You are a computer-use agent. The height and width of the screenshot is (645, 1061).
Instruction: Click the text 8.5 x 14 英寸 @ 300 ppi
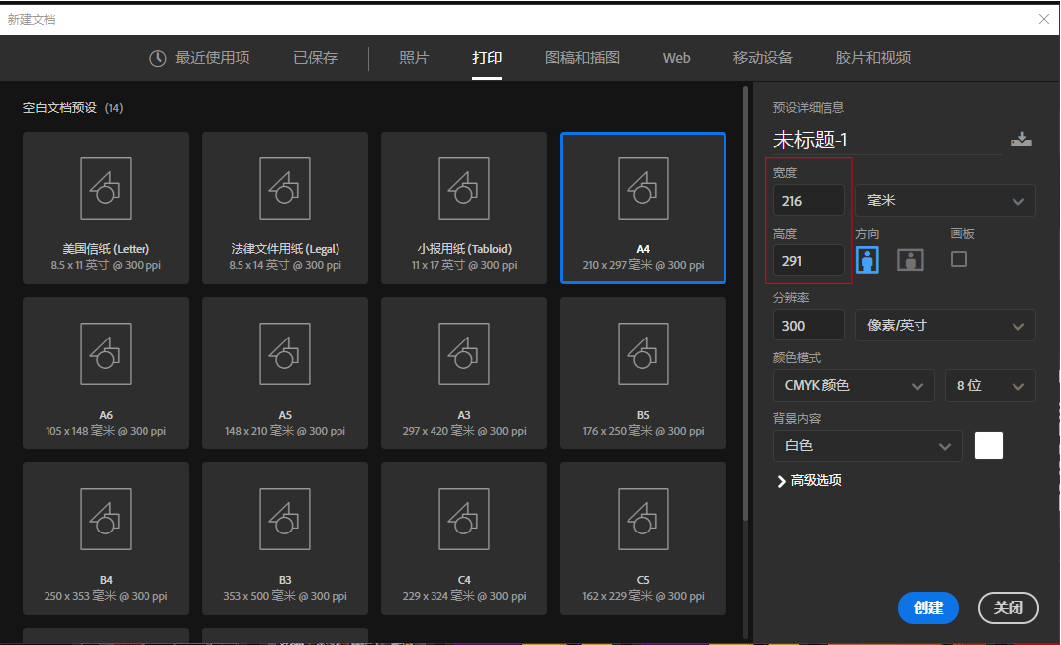(285, 265)
